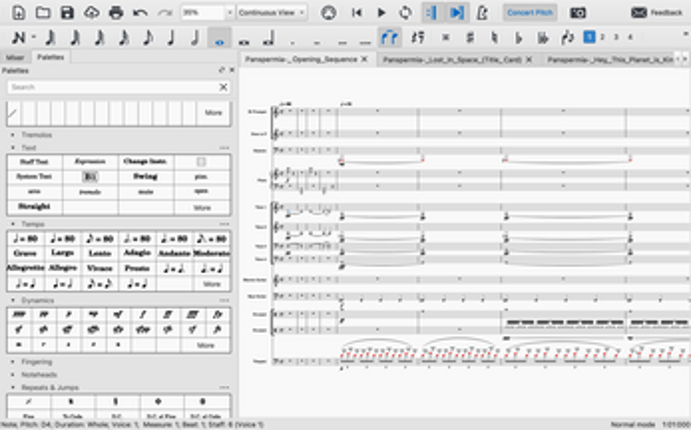The image size is (691, 430).
Task: Close the Opening Sequence score tab
Action: point(364,59)
